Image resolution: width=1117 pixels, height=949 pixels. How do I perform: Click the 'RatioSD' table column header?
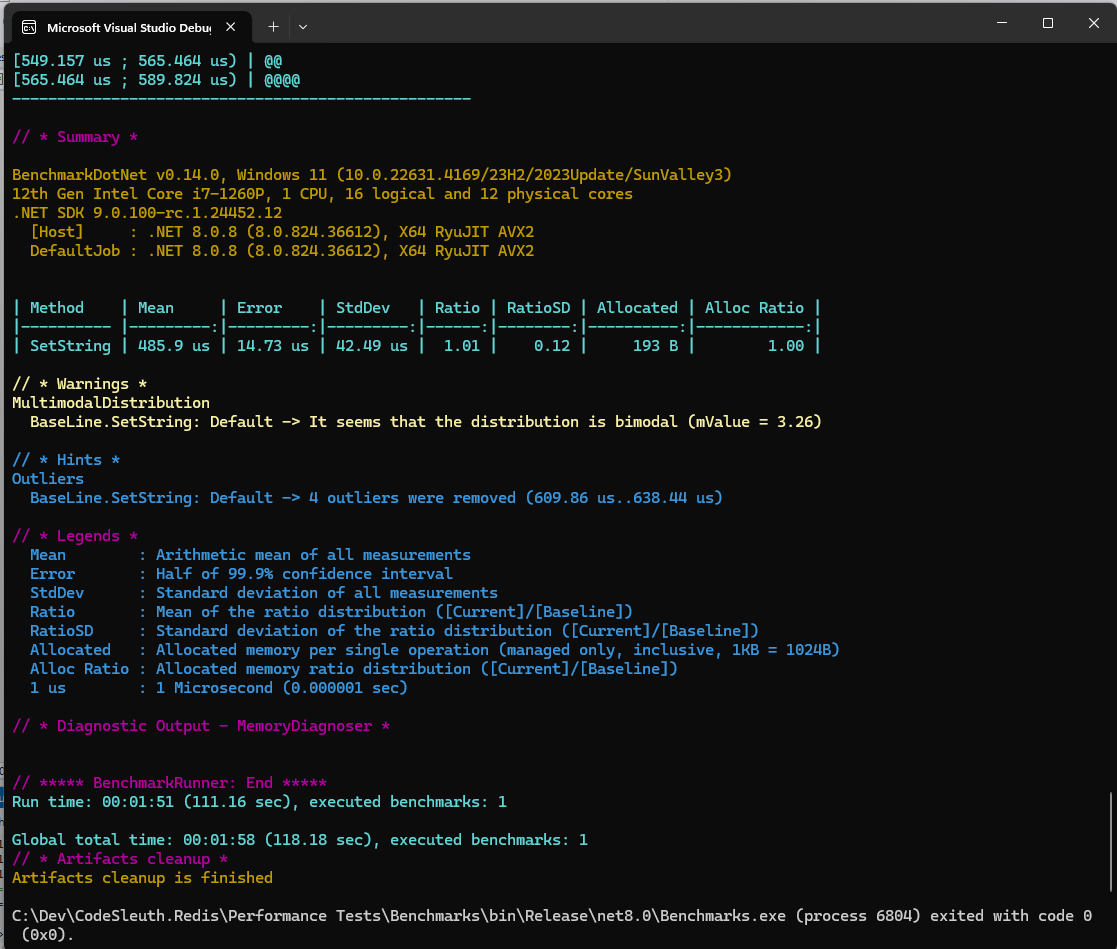tap(539, 308)
